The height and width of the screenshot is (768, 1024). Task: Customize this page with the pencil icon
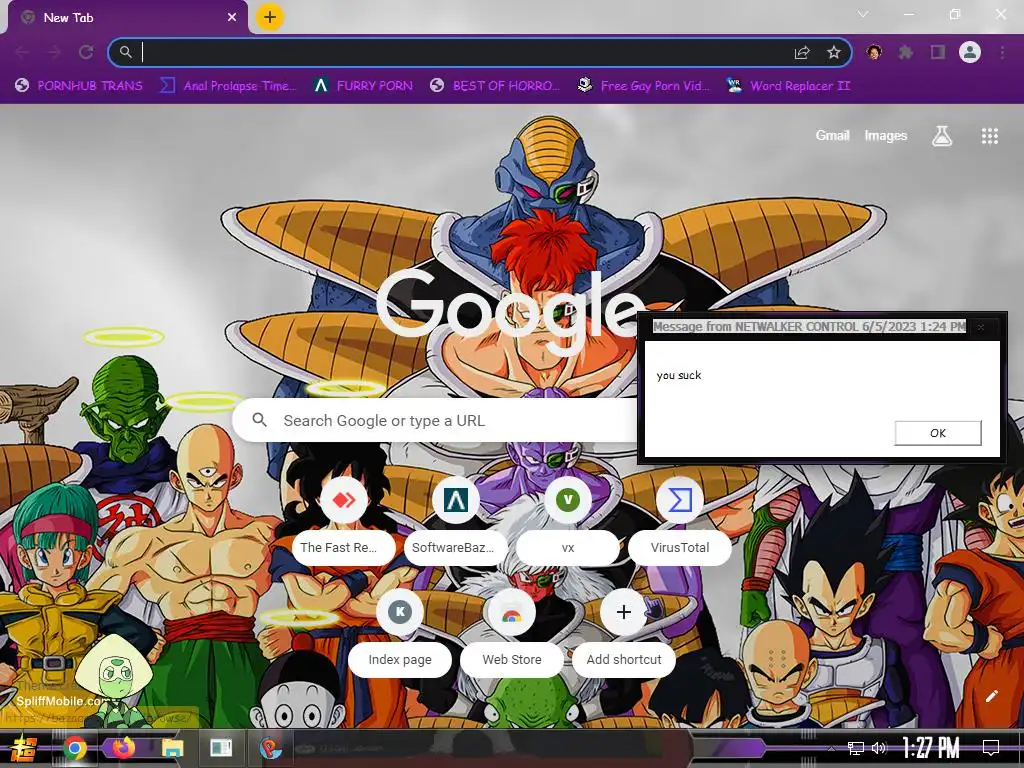click(x=991, y=696)
